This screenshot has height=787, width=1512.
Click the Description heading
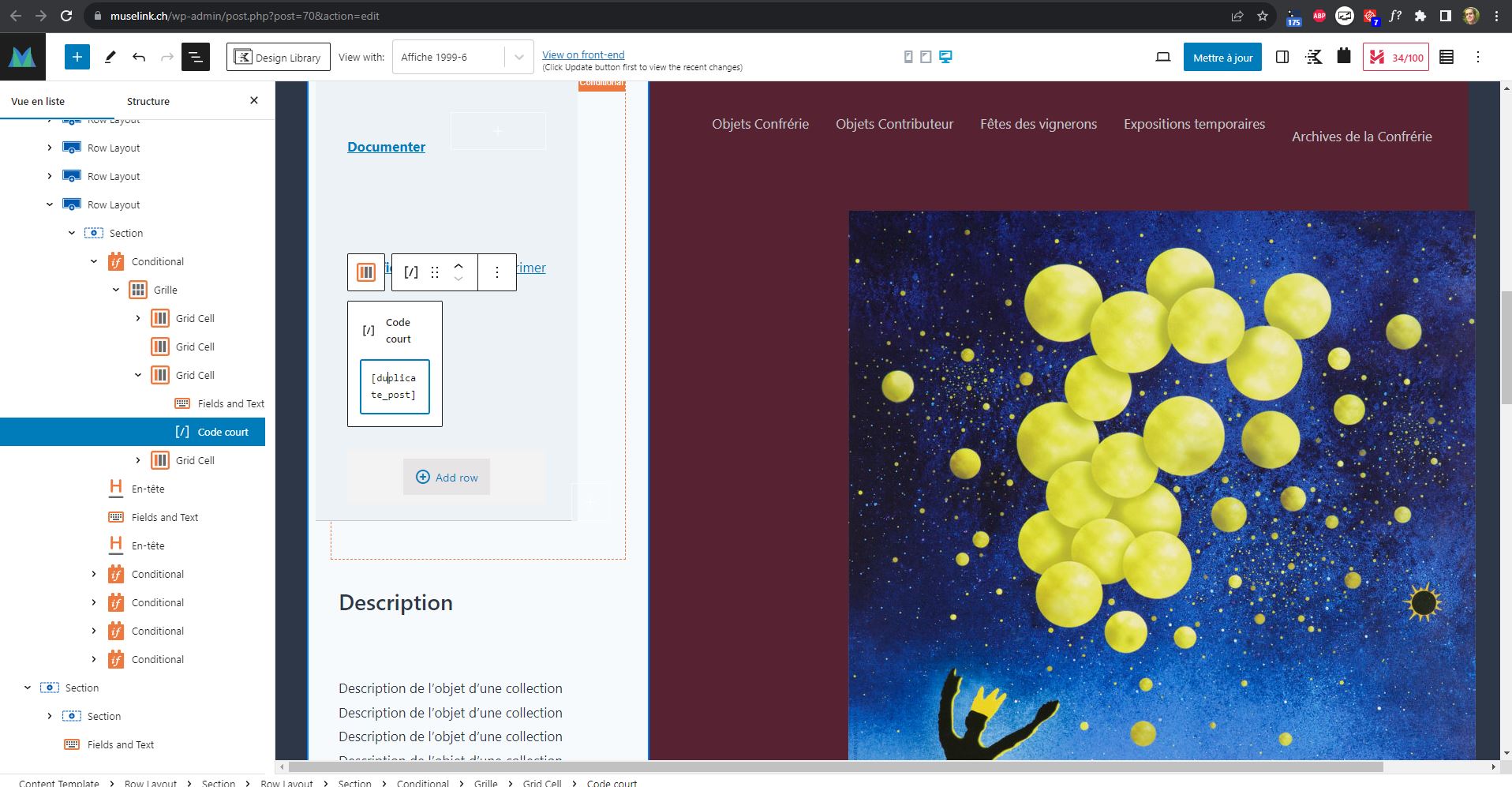point(395,603)
